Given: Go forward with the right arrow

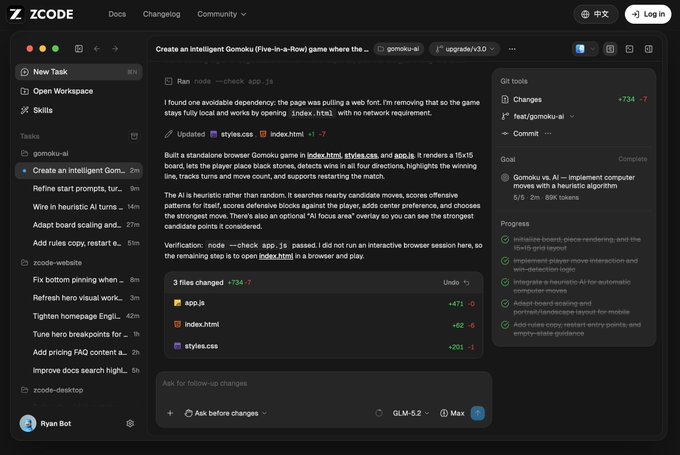Looking at the screenshot, I should [x=115, y=49].
